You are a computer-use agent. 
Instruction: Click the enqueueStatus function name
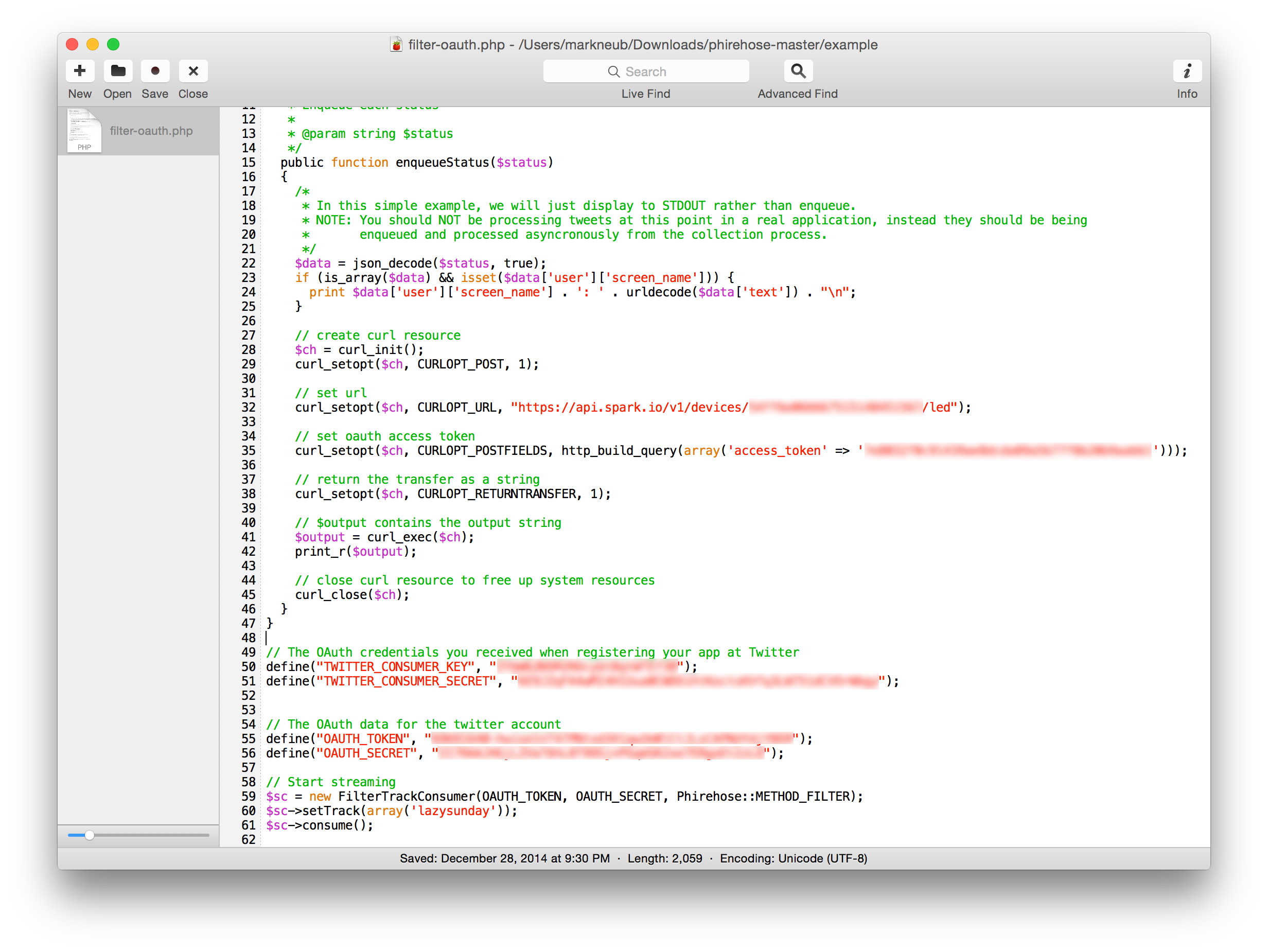tap(442, 163)
